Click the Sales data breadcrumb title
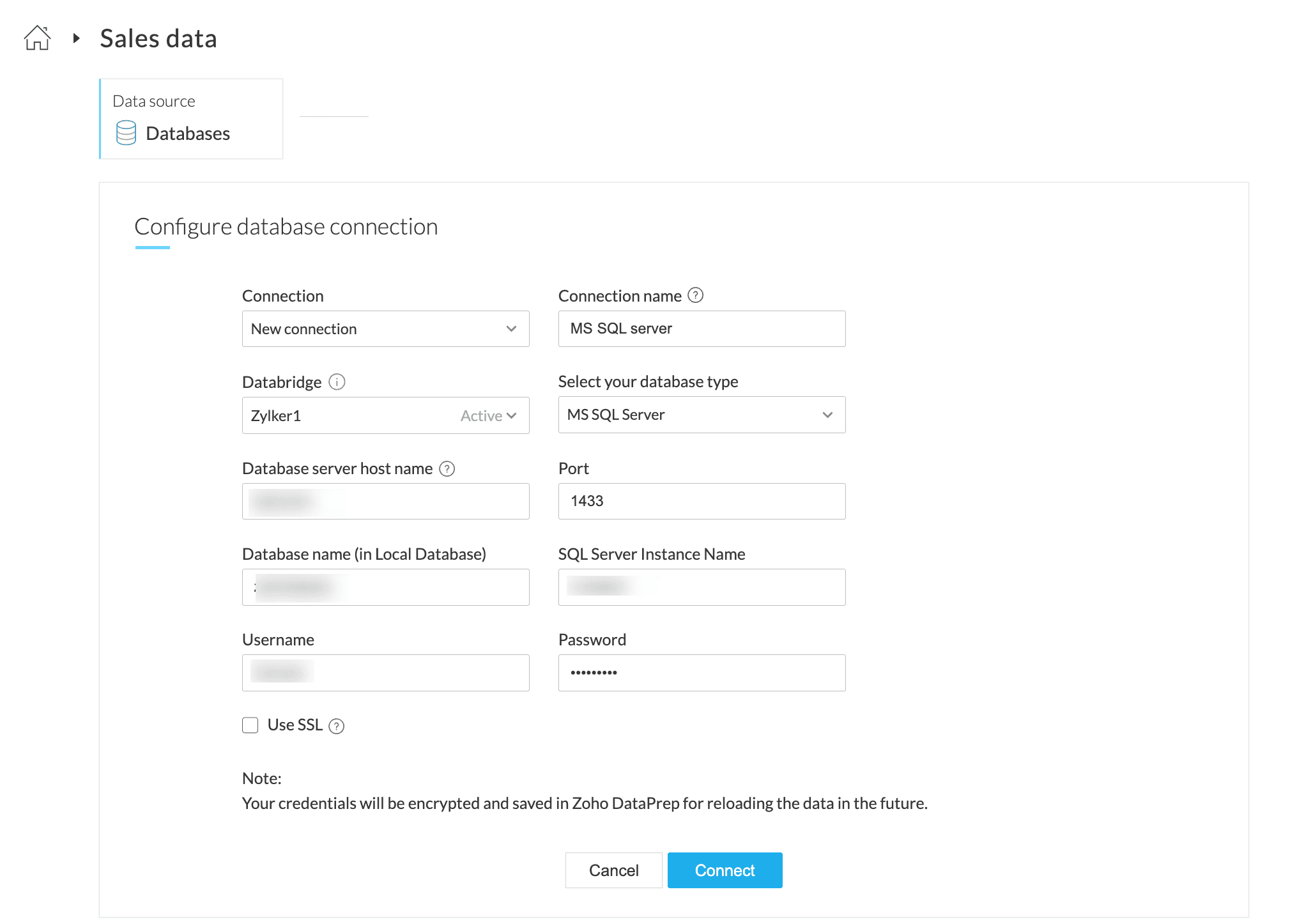The width and height of the screenshot is (1297, 924). pos(158,38)
